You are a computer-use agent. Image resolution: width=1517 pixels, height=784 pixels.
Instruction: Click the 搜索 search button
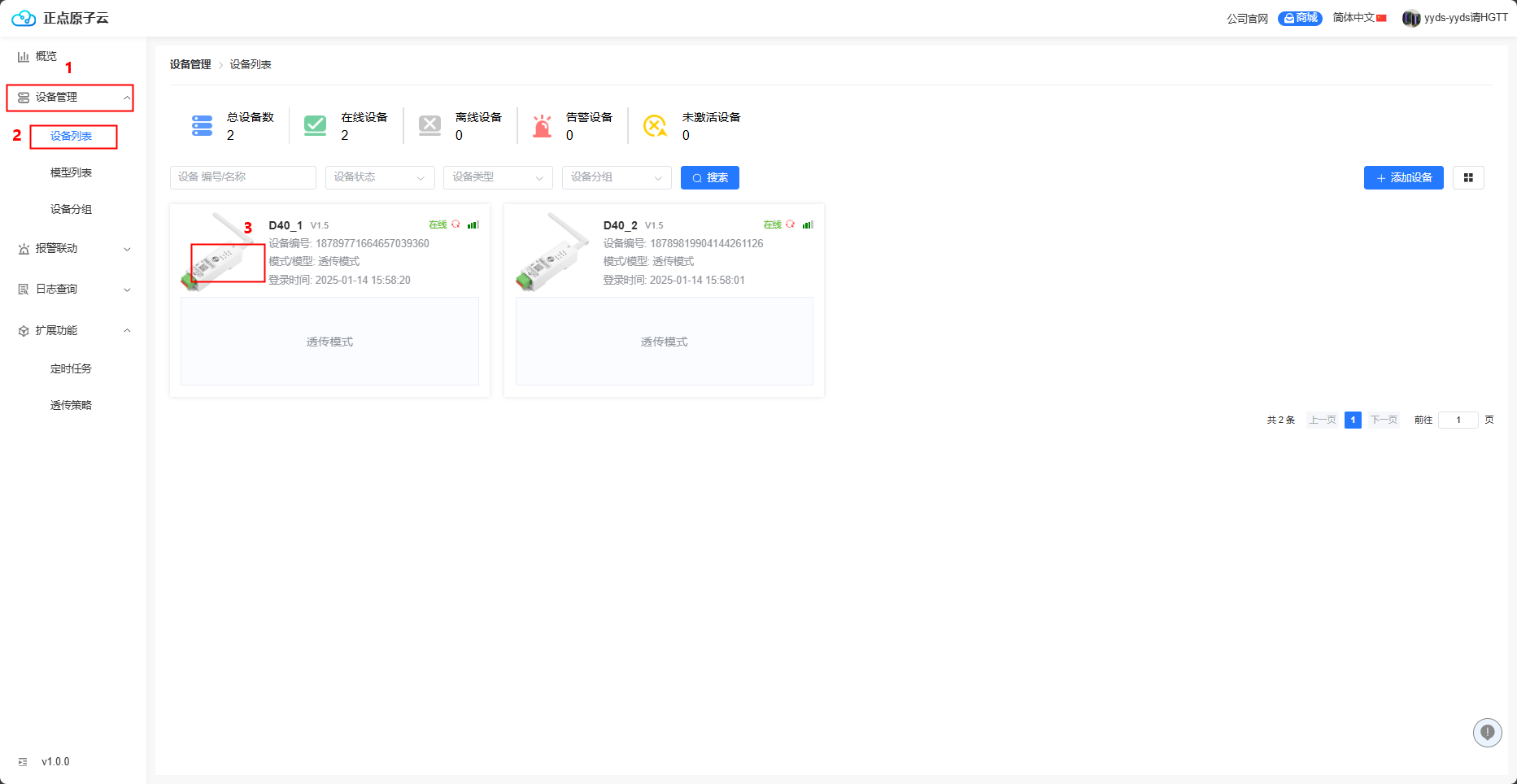click(x=709, y=178)
